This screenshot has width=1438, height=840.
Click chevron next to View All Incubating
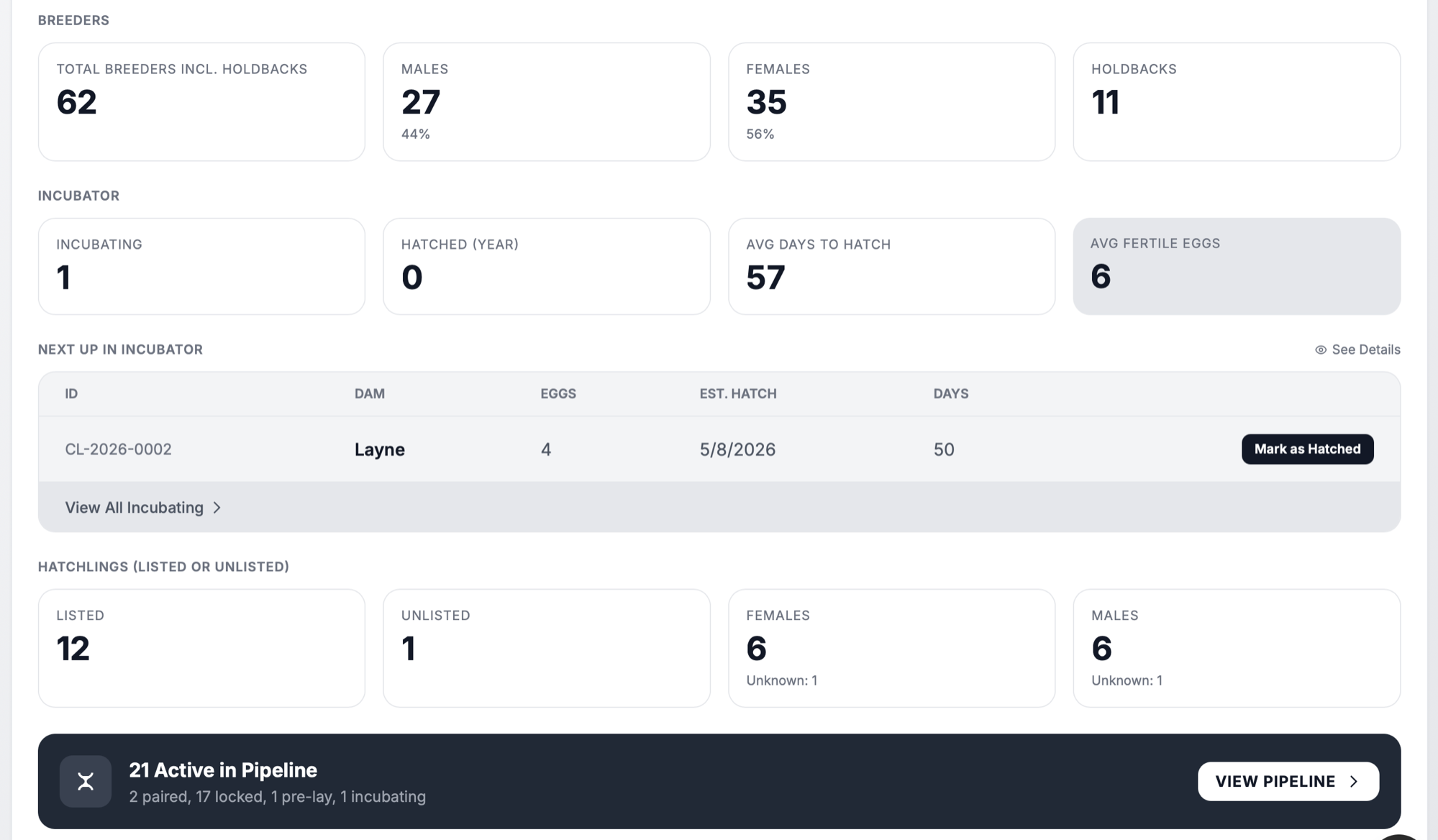pyautogui.click(x=217, y=508)
